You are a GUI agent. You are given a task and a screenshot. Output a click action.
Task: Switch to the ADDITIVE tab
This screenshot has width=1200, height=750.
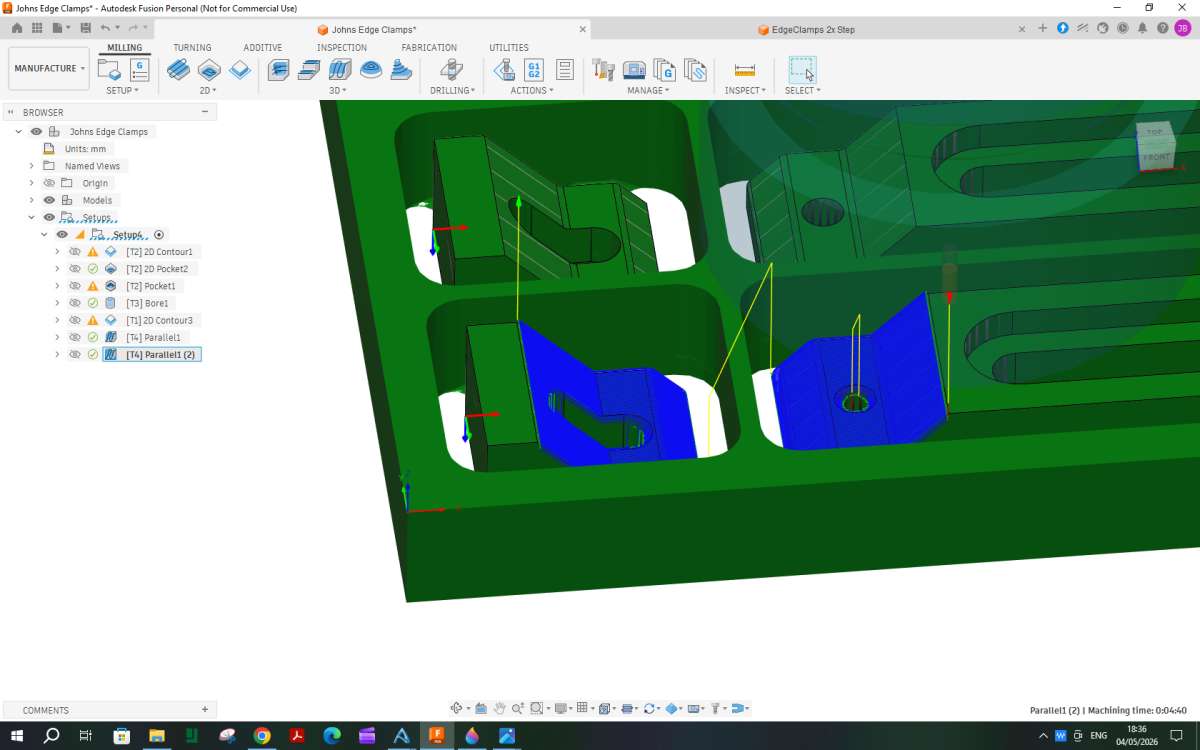[263, 47]
